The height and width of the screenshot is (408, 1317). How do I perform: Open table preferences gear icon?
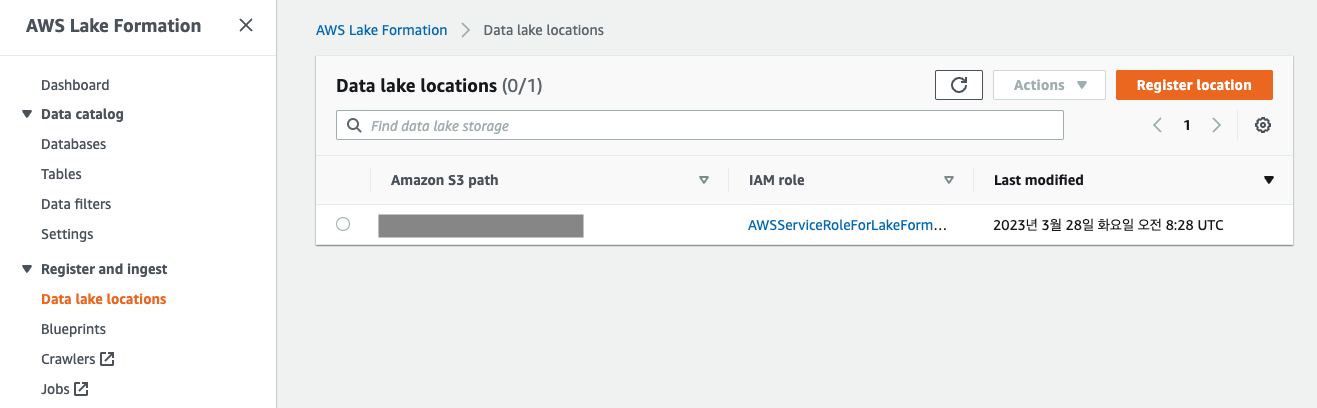(x=1263, y=125)
